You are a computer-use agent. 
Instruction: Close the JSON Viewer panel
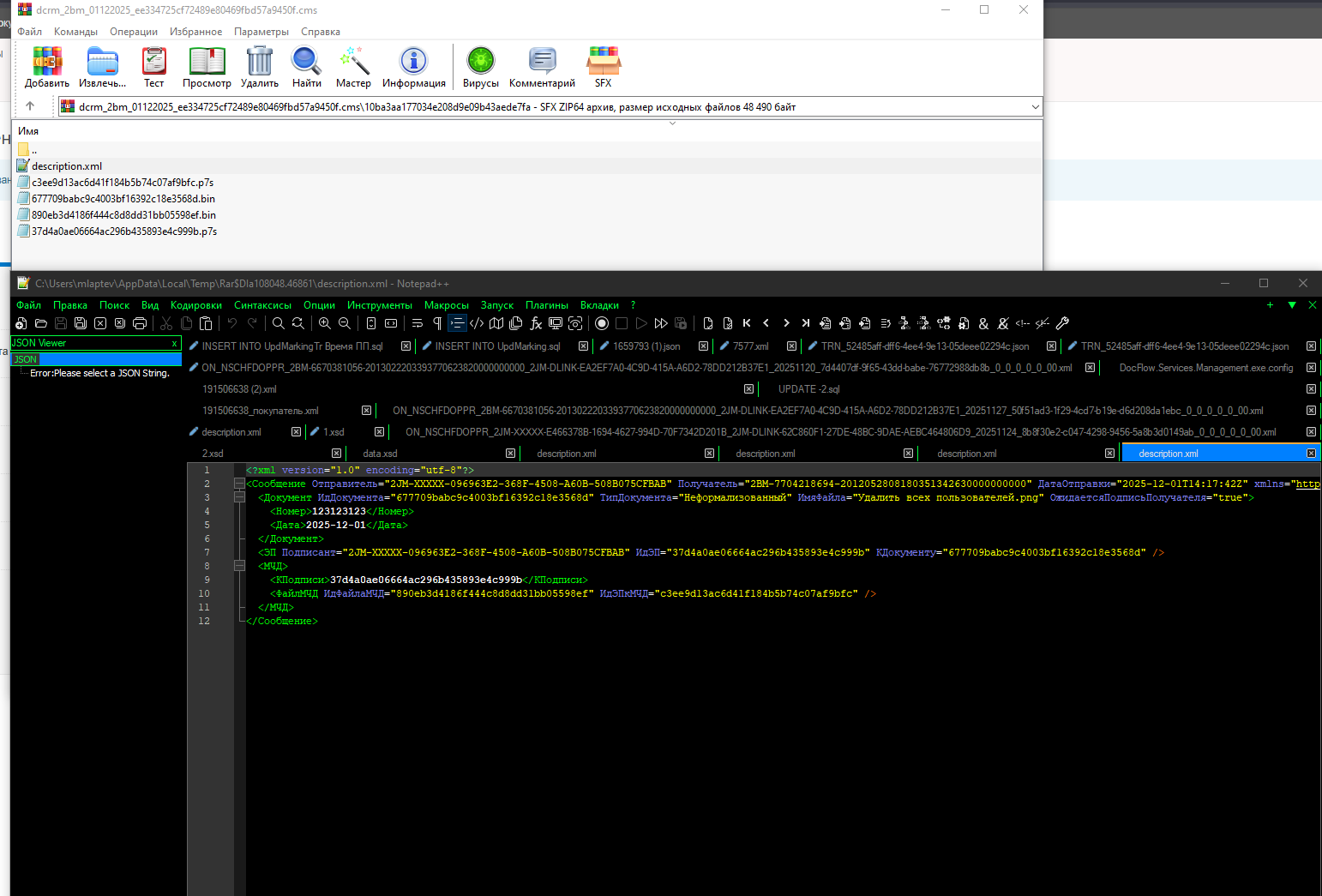coord(174,343)
